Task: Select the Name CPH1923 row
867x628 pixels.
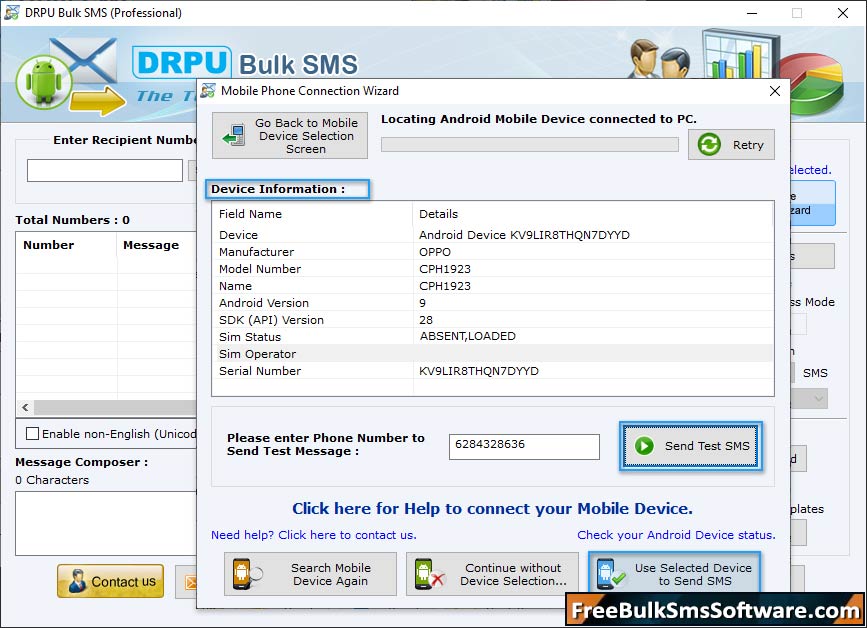Action: 492,286
